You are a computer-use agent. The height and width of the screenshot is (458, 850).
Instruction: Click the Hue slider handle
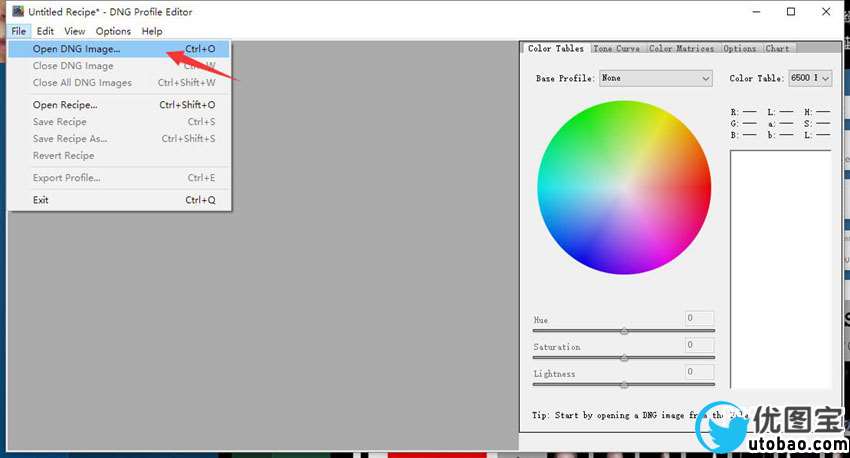[x=624, y=331]
